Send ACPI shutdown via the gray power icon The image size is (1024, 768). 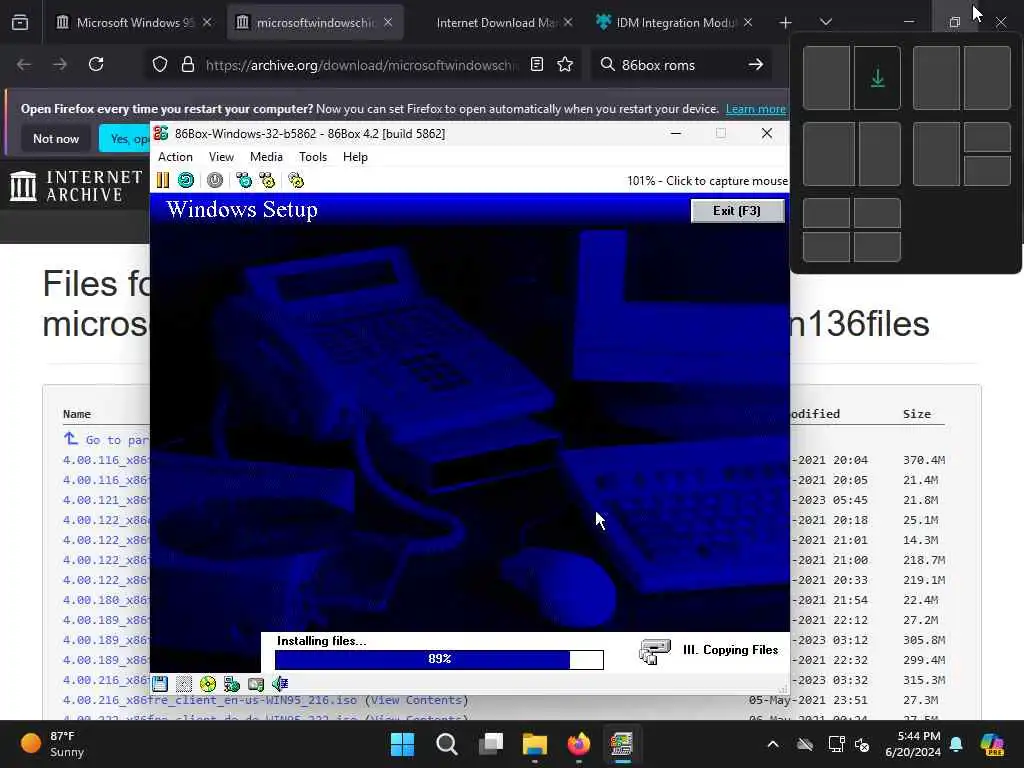pyautogui.click(x=215, y=180)
